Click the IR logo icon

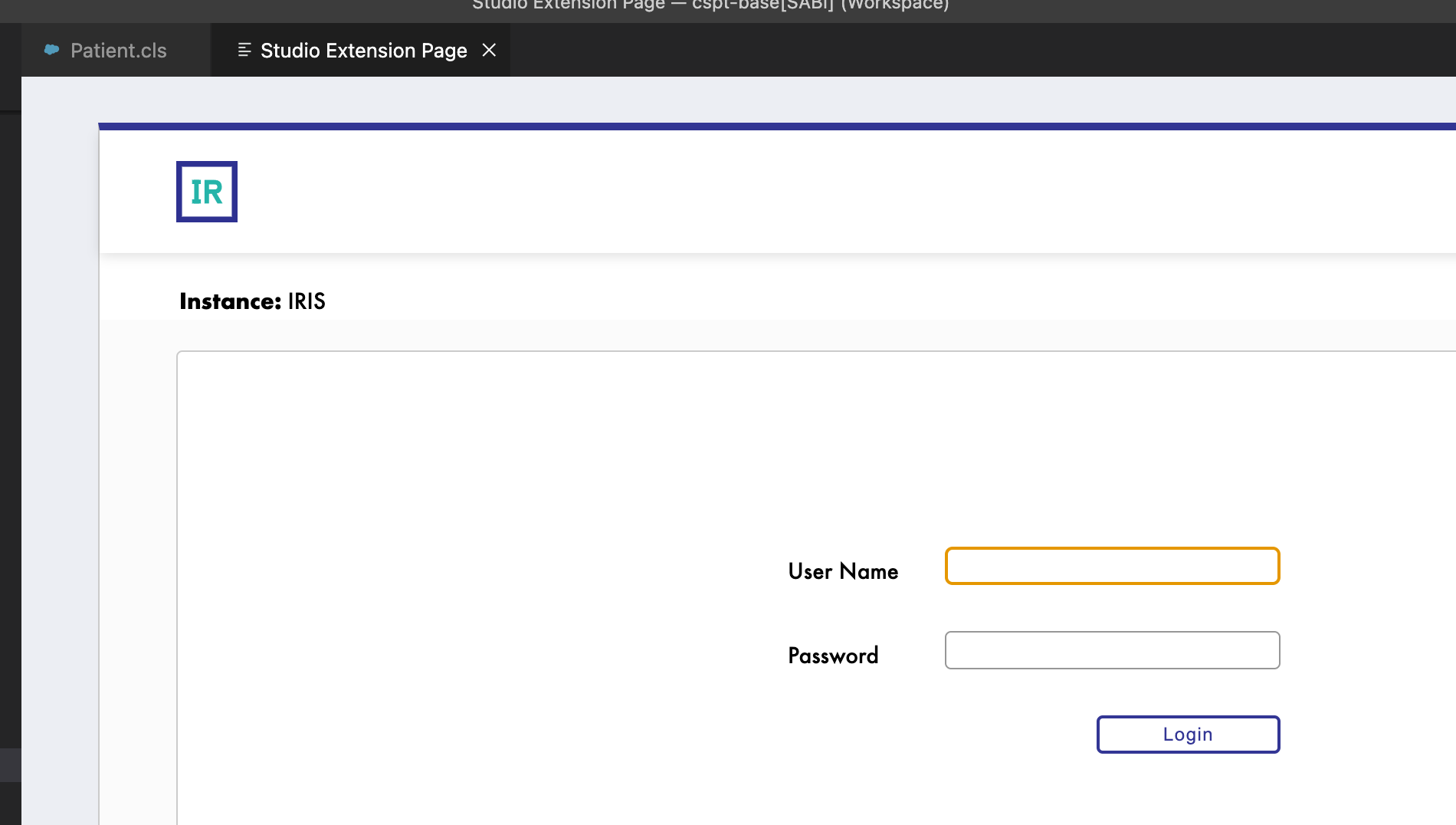207,192
